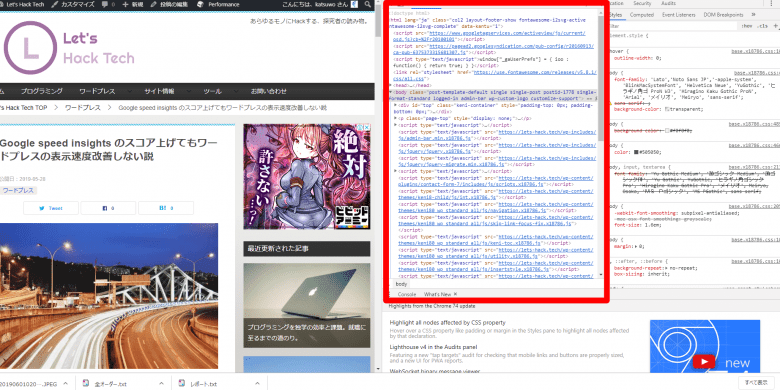Open the options chevron for the JPEG download
Viewport: 780px width, 390px height.
65,384
